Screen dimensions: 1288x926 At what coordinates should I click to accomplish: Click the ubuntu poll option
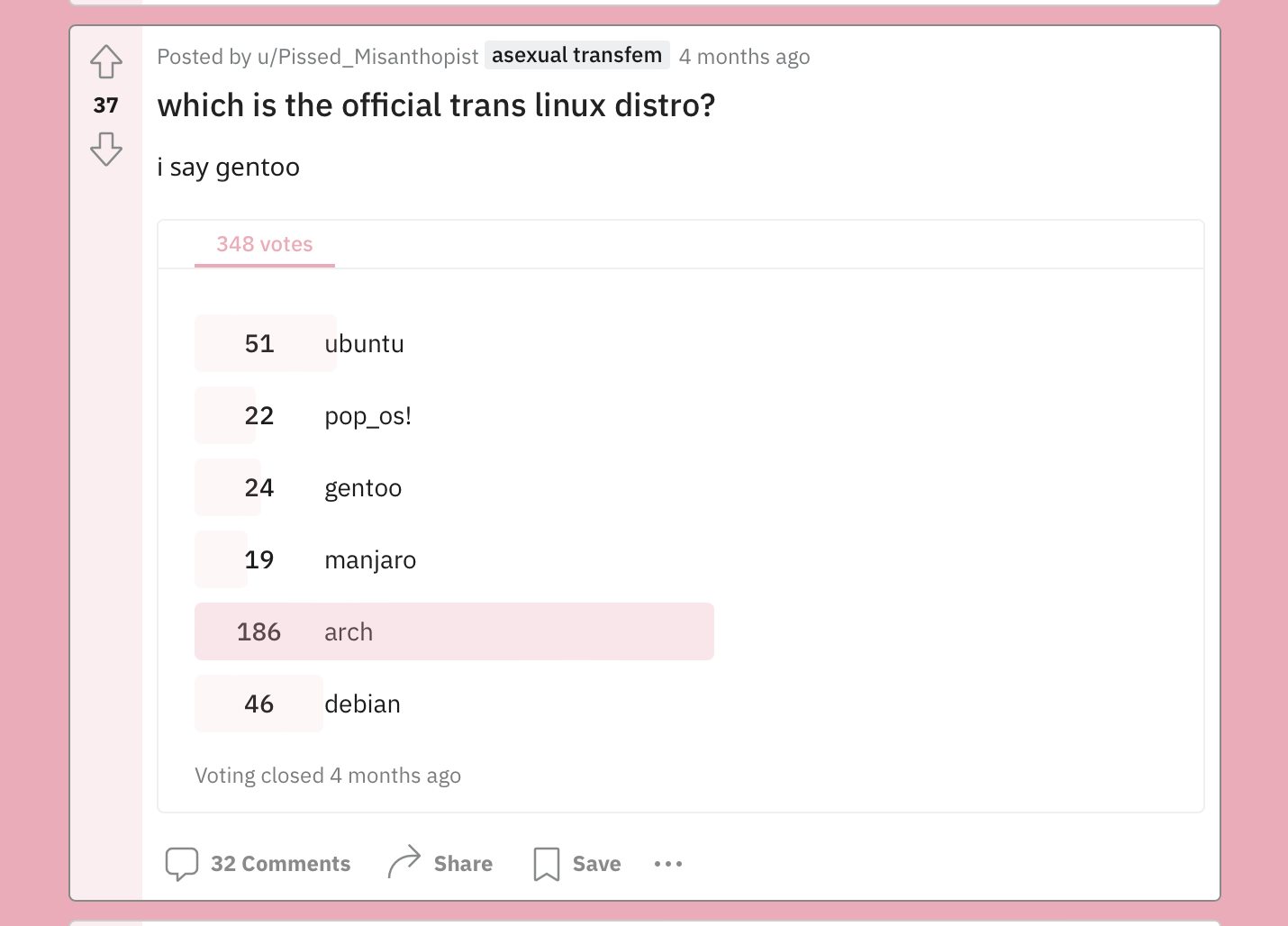click(364, 344)
